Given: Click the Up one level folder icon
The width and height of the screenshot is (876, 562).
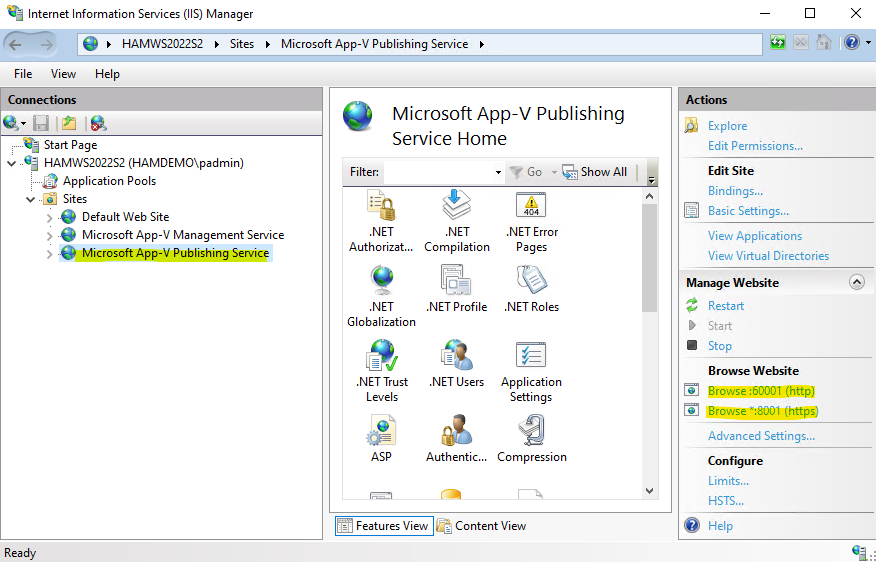Looking at the screenshot, I should (69, 123).
